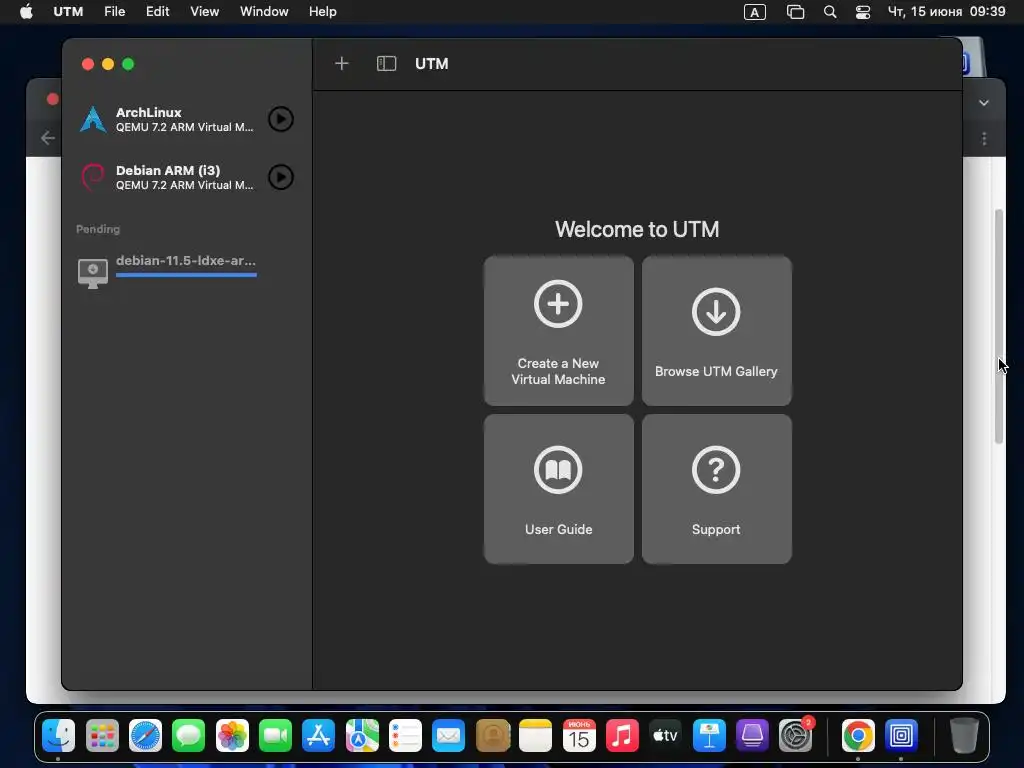The height and width of the screenshot is (768, 1024).
Task: Open Launchpad from the Dock
Action: pos(103,736)
